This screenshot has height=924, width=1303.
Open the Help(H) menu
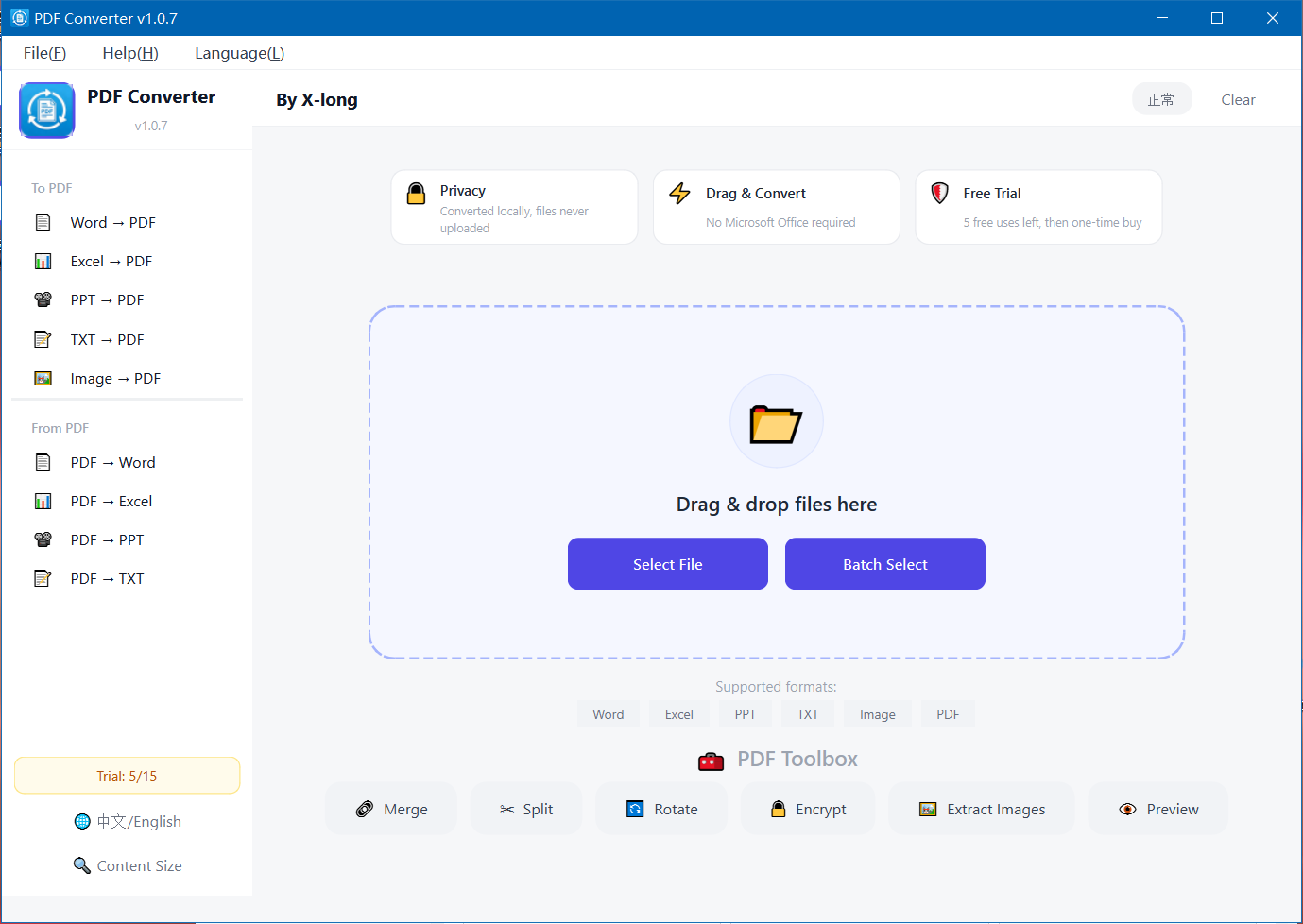[130, 53]
